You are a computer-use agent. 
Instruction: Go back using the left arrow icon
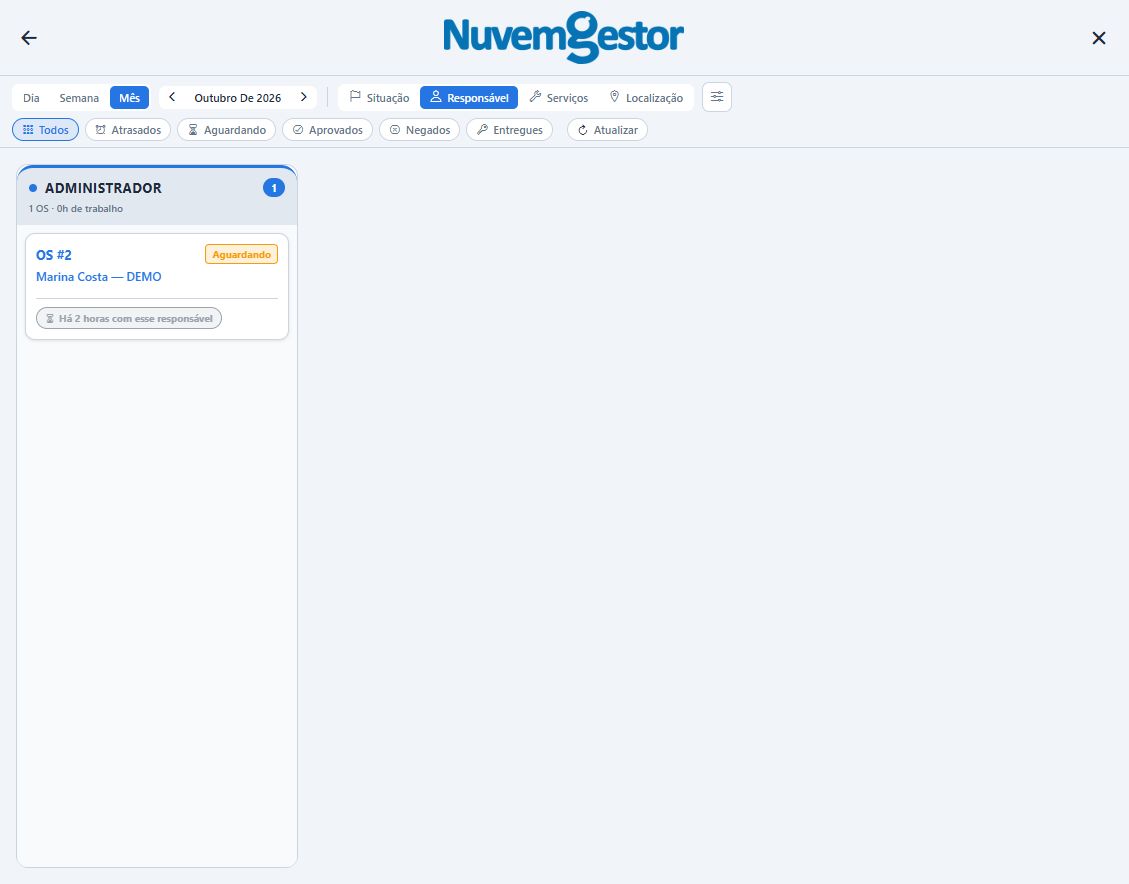[29, 37]
